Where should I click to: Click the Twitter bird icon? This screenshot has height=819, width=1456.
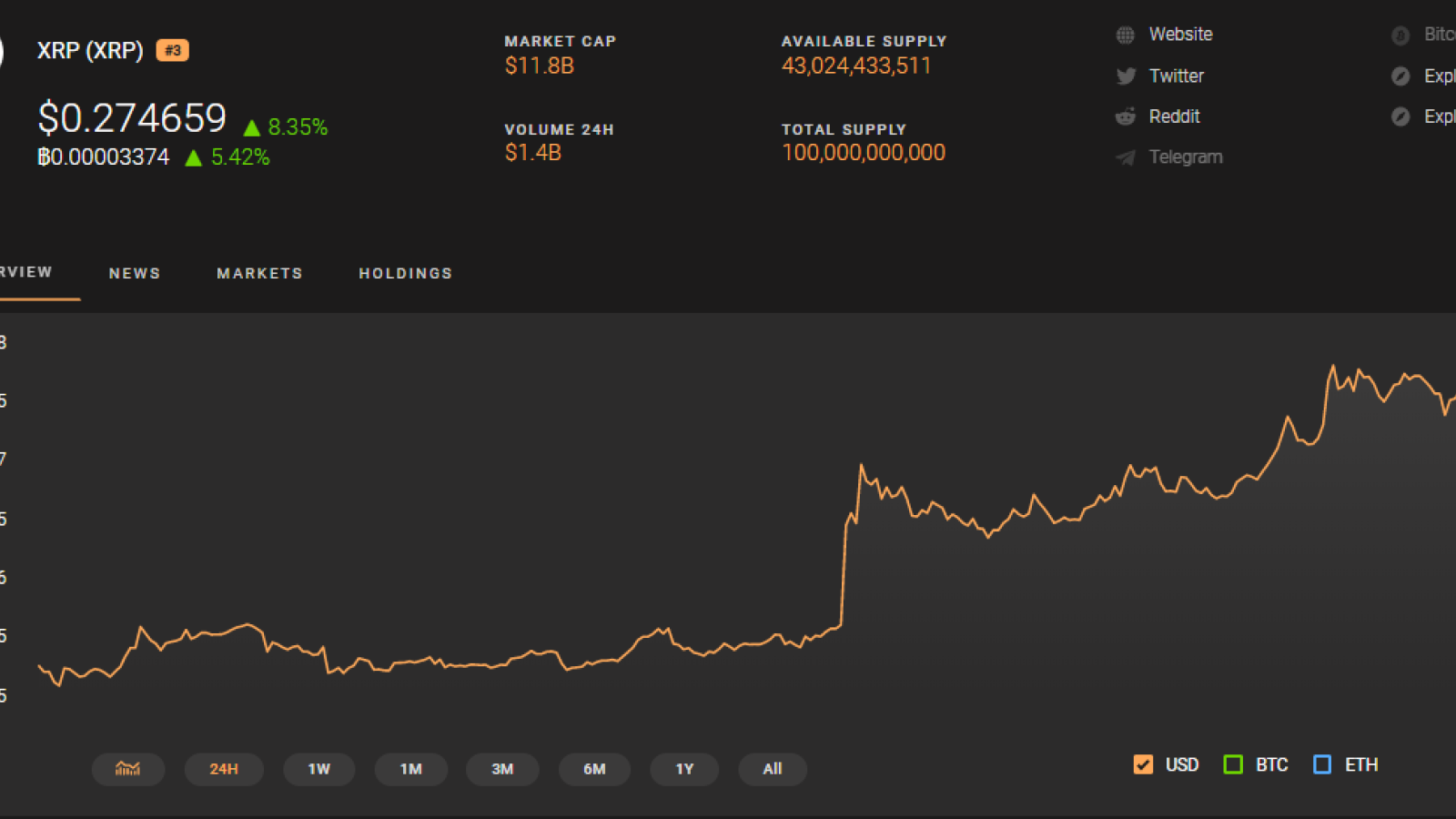point(1126,76)
